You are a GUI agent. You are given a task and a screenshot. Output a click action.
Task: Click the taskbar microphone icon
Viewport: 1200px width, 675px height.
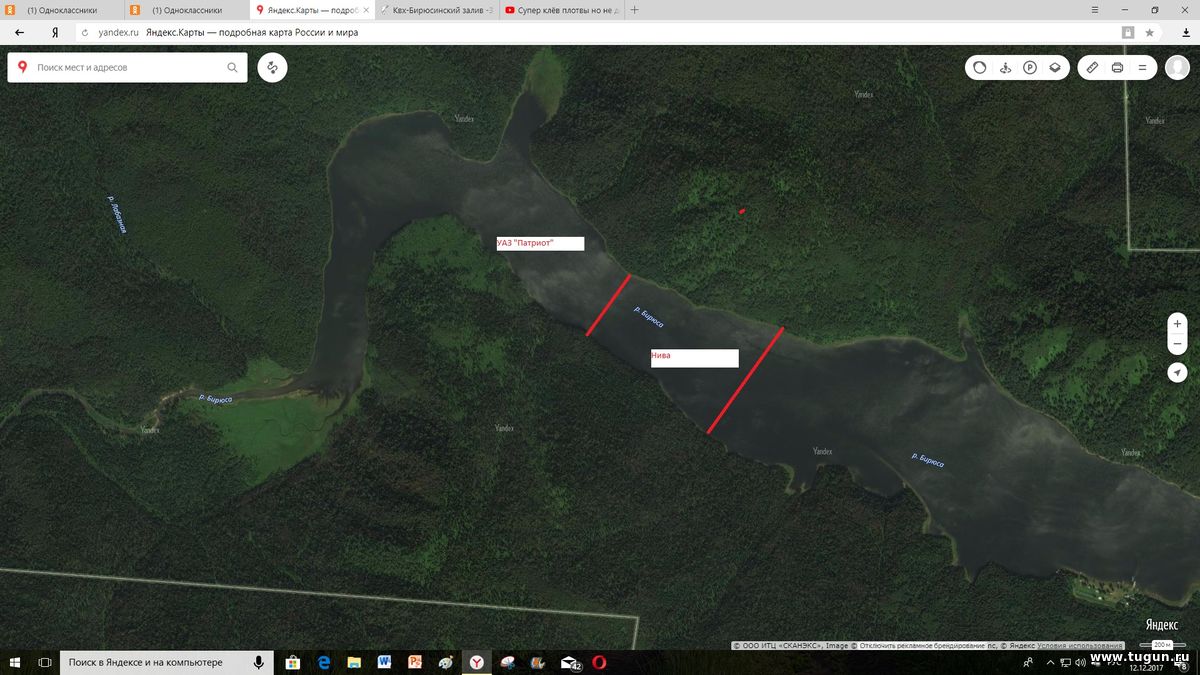(x=259, y=662)
